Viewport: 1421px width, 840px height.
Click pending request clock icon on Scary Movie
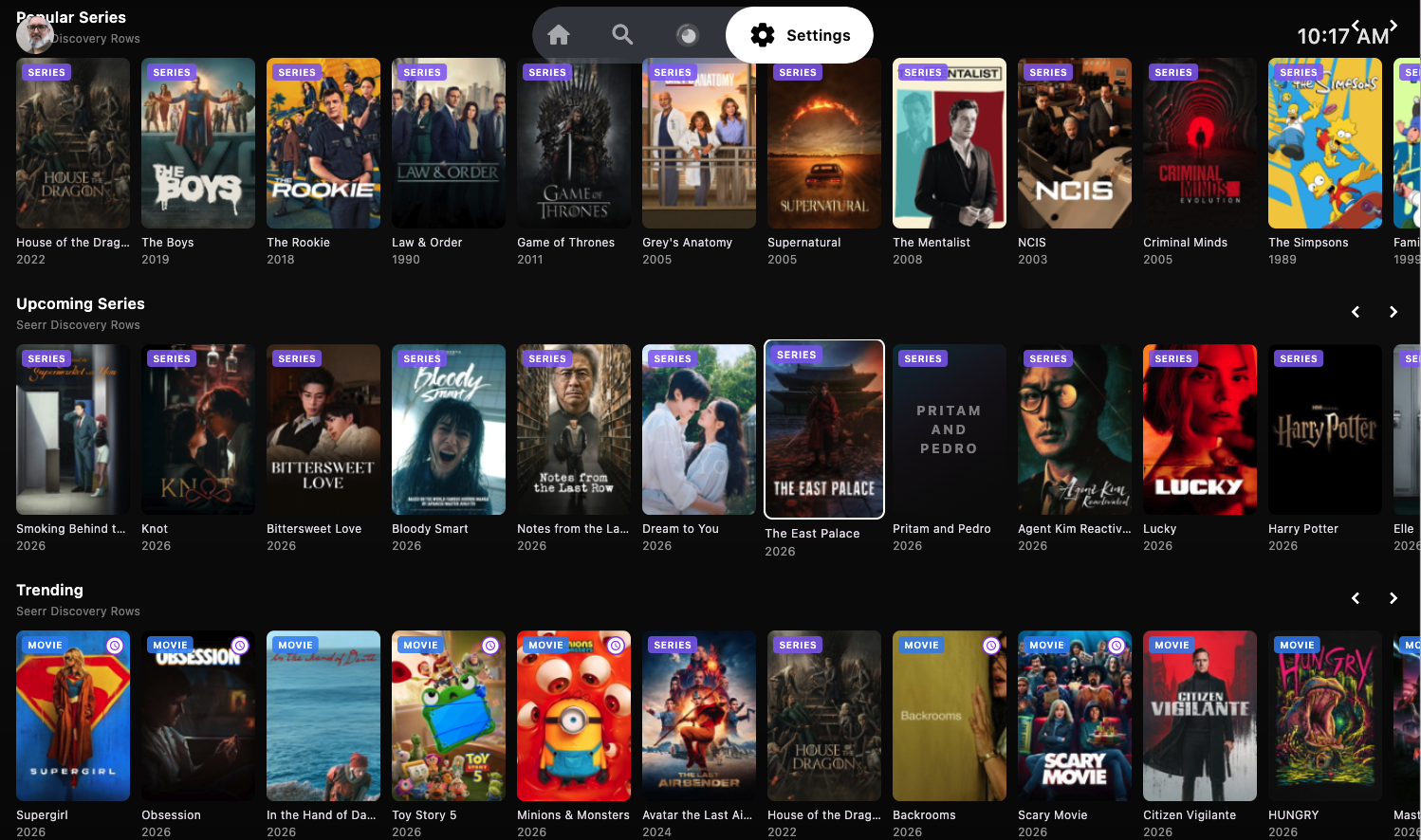(1116, 645)
